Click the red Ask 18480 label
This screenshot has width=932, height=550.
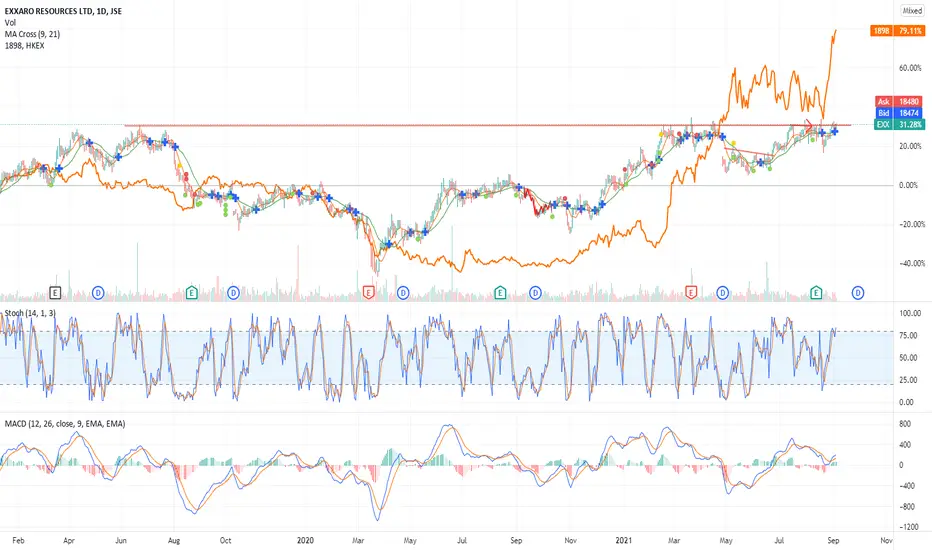point(899,102)
